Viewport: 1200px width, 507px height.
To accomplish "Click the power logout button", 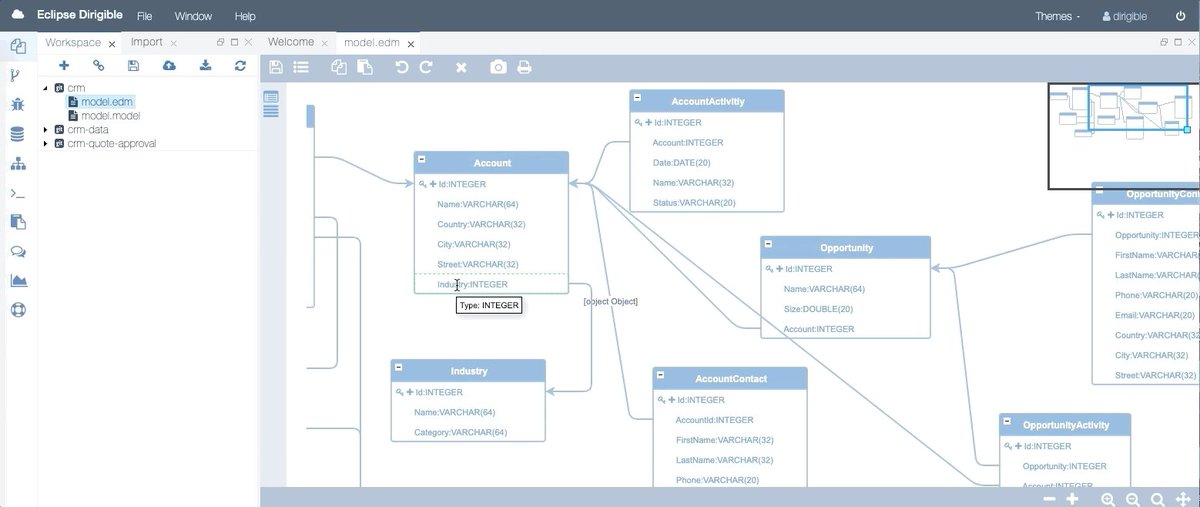I will click(1180, 16).
